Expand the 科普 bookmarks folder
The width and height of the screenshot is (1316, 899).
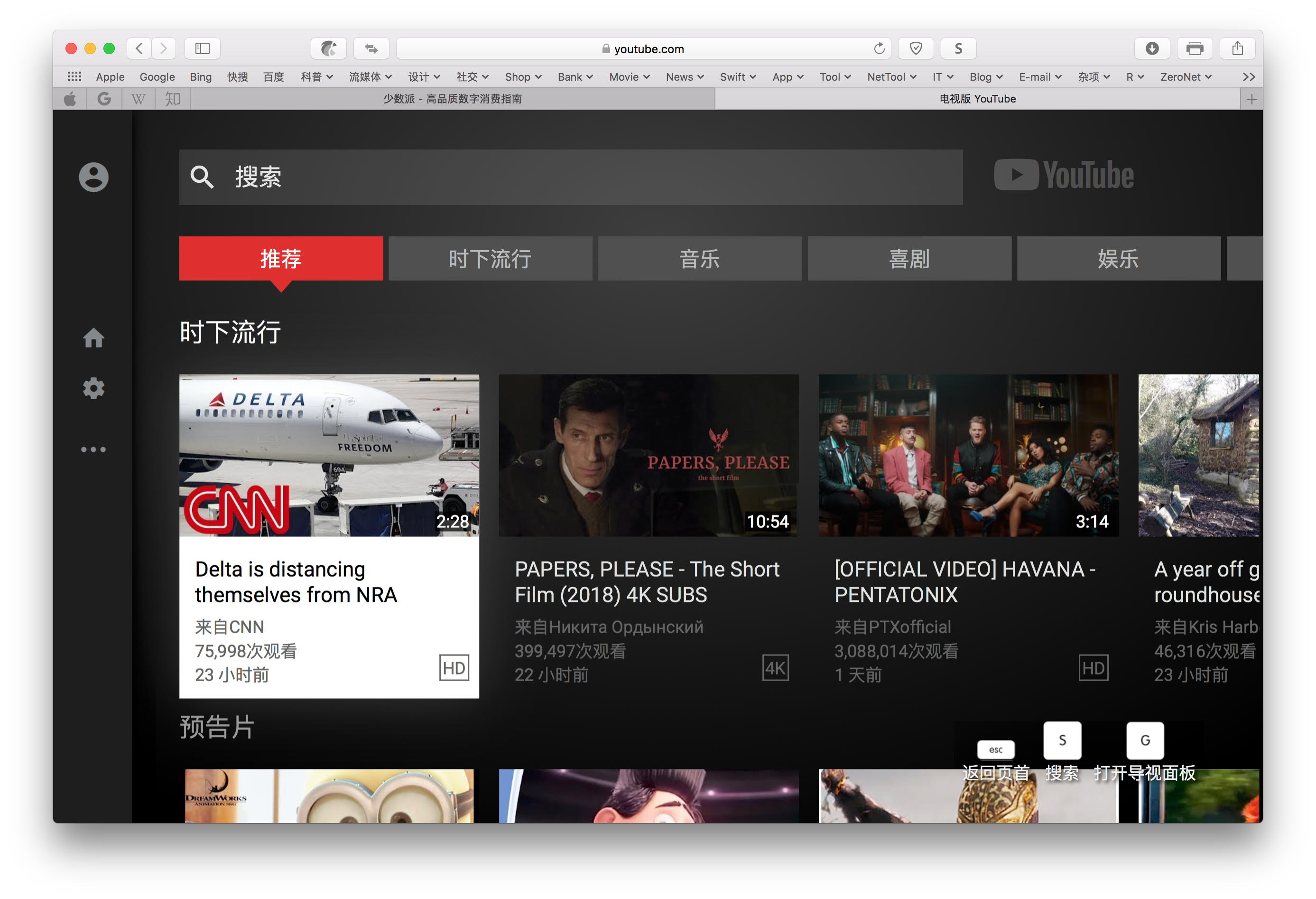click(316, 76)
